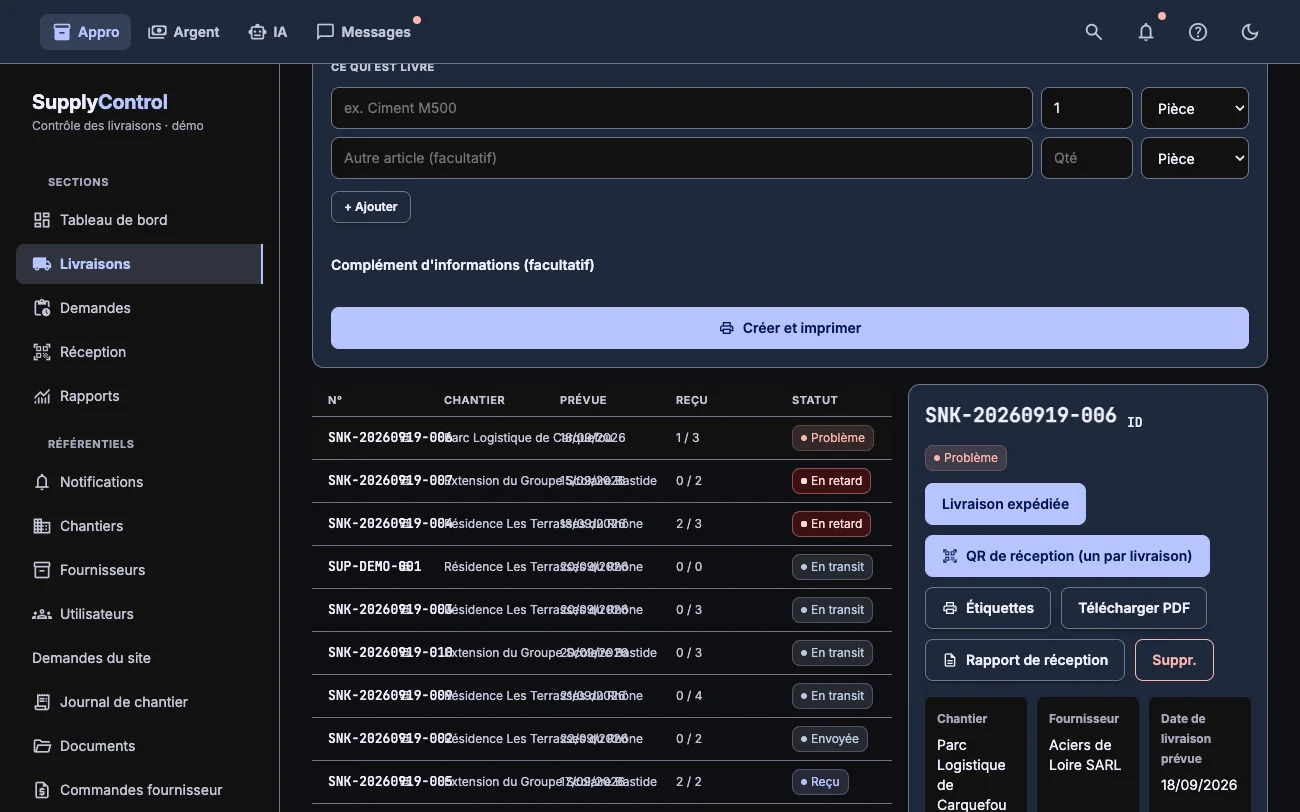Open the Messages tab

364,32
